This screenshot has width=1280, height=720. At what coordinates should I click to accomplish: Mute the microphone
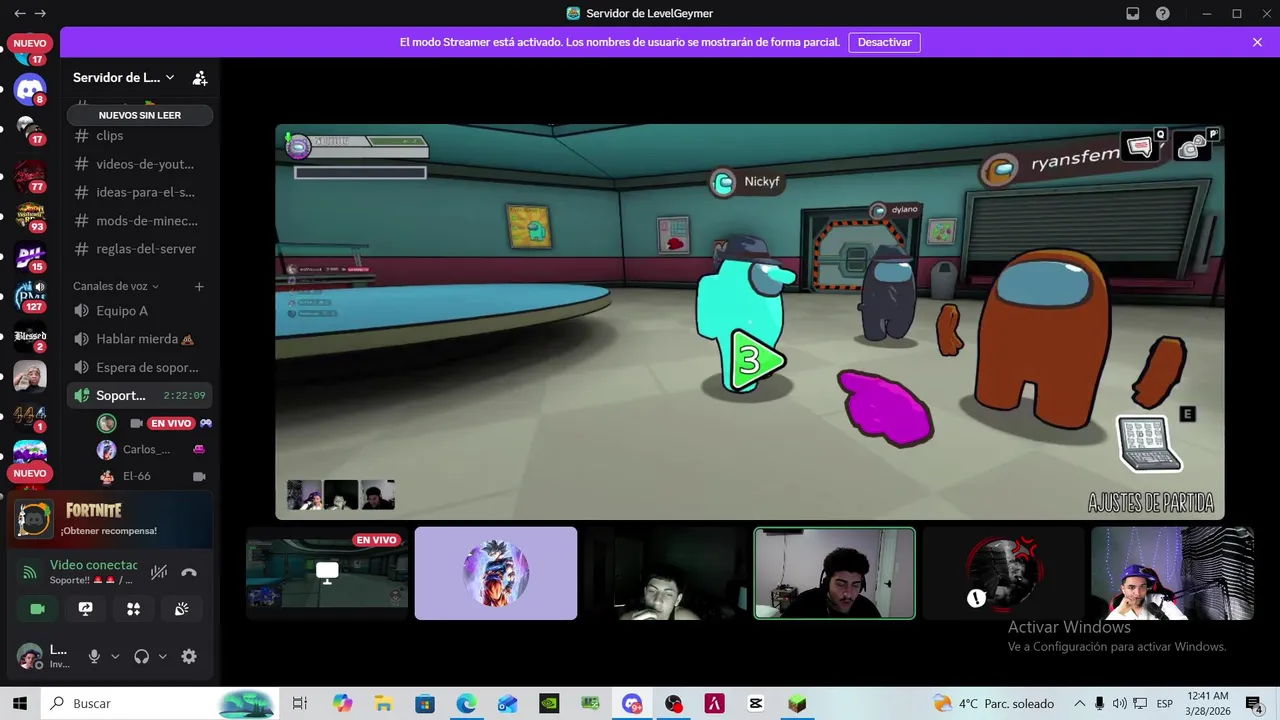(94, 656)
